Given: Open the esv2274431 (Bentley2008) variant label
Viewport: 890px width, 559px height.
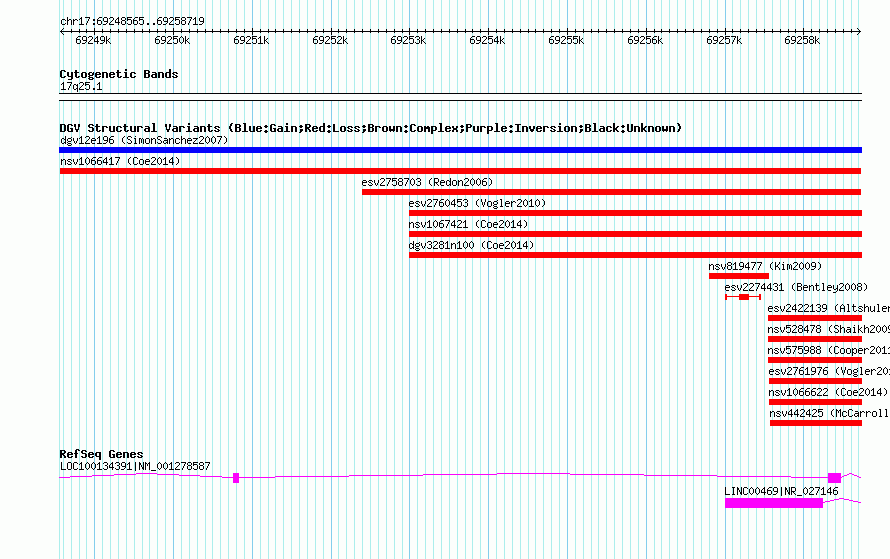Looking at the screenshot, I should pos(796,287).
